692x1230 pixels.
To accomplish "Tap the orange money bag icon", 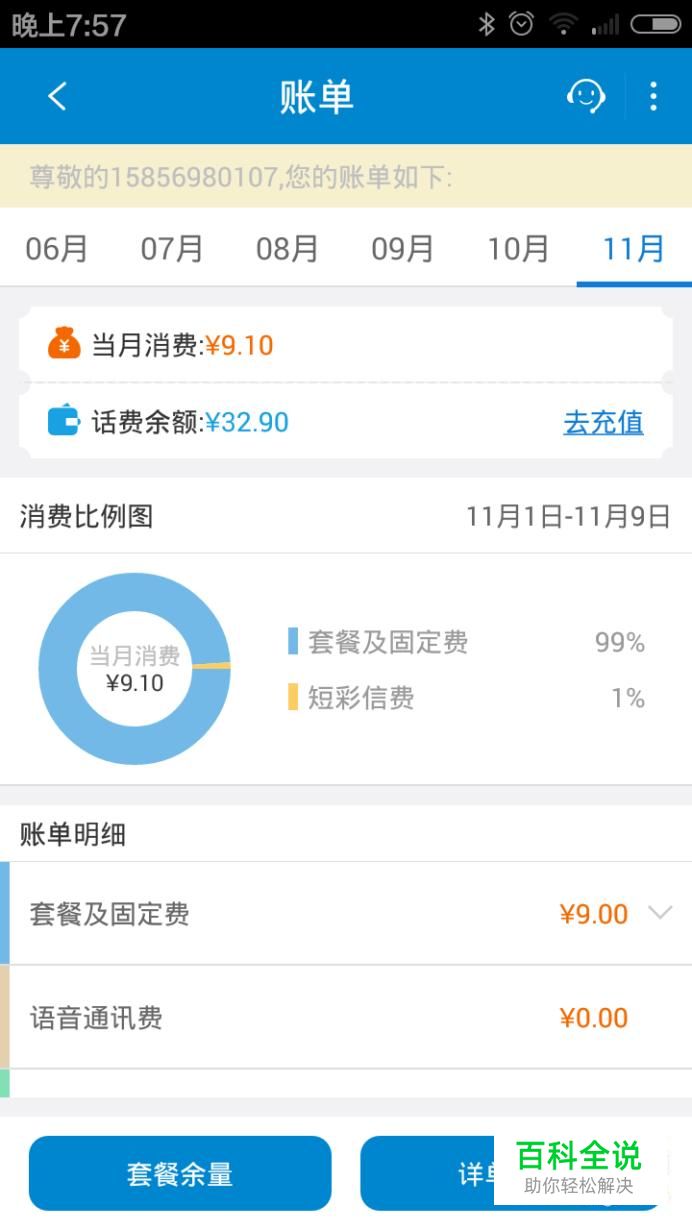I will click(64, 344).
